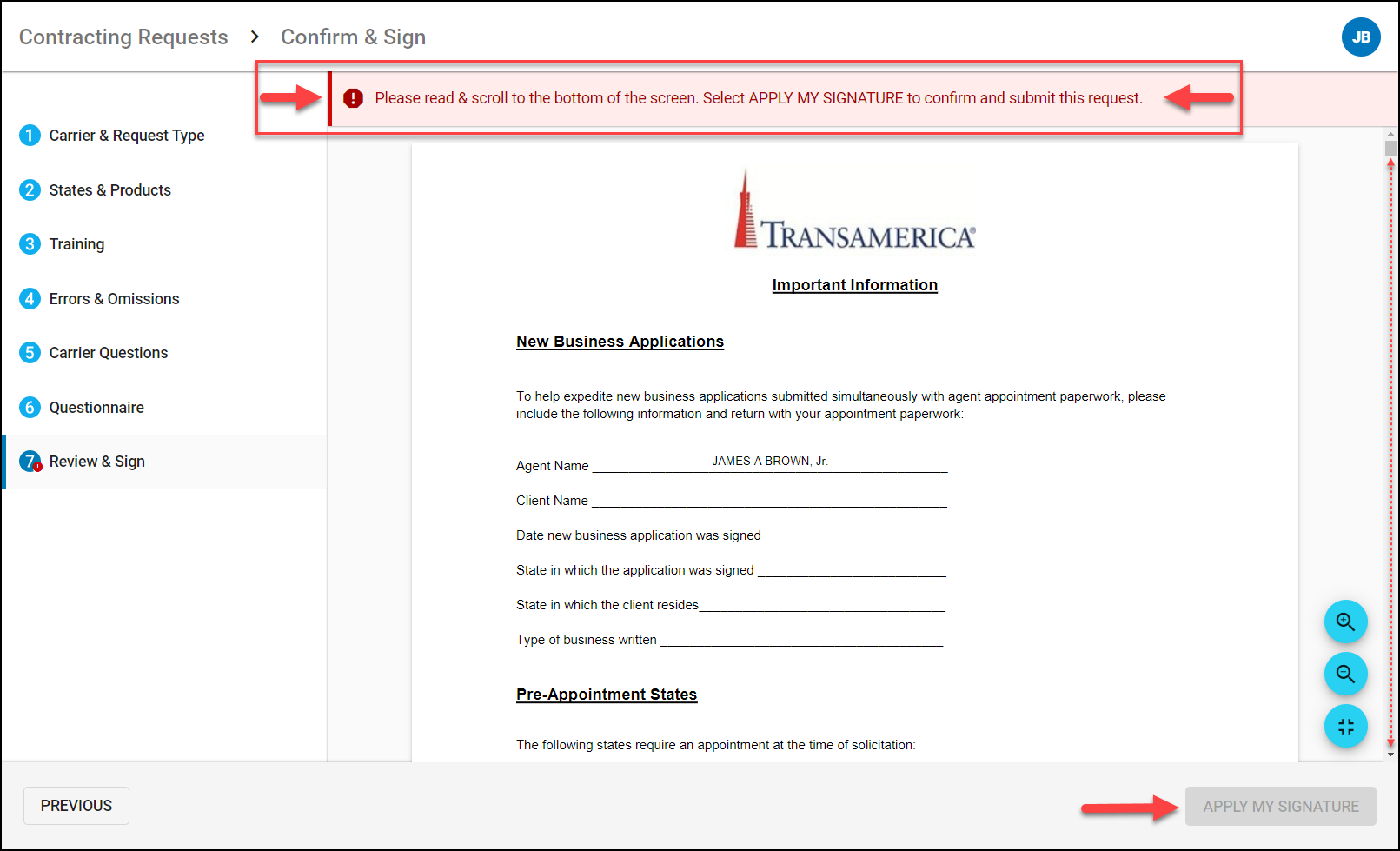Click step 2 number circle icon

30,190
